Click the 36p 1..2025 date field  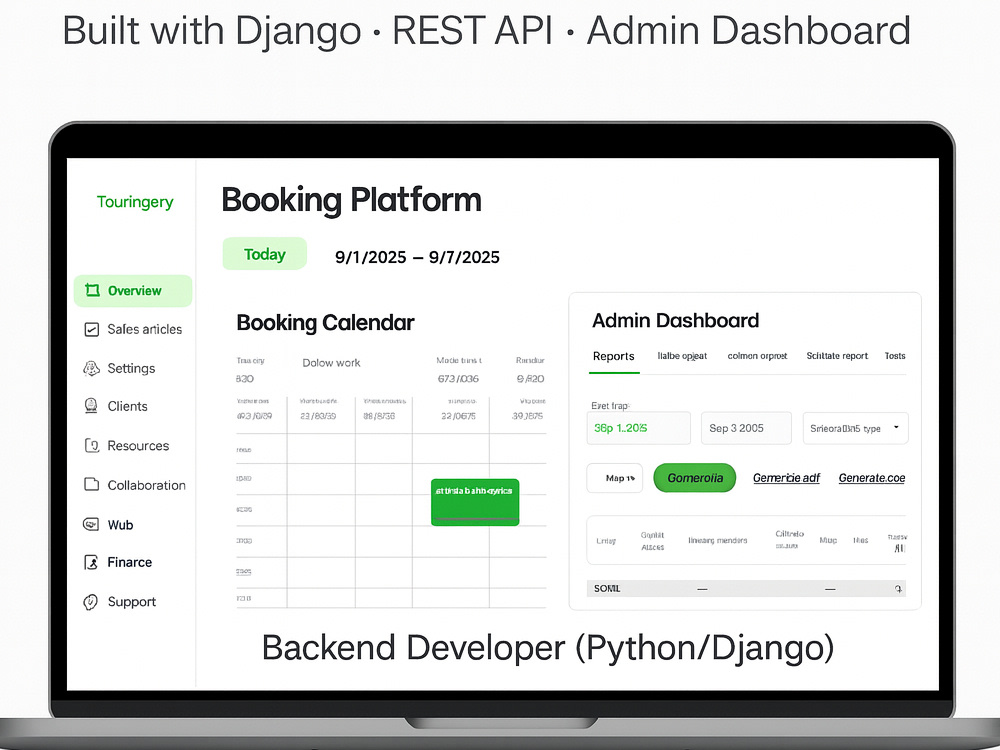(x=638, y=428)
